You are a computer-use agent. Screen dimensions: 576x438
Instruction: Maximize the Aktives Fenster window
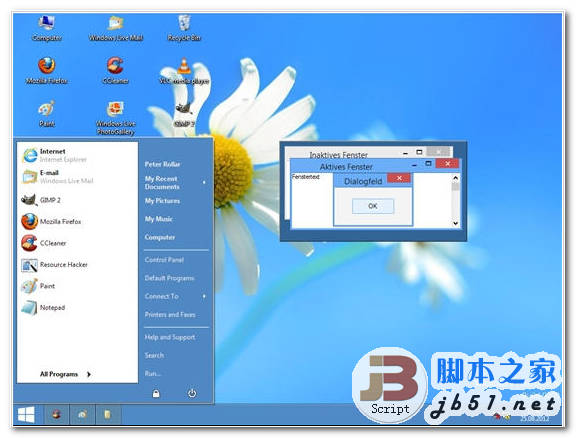coord(428,164)
